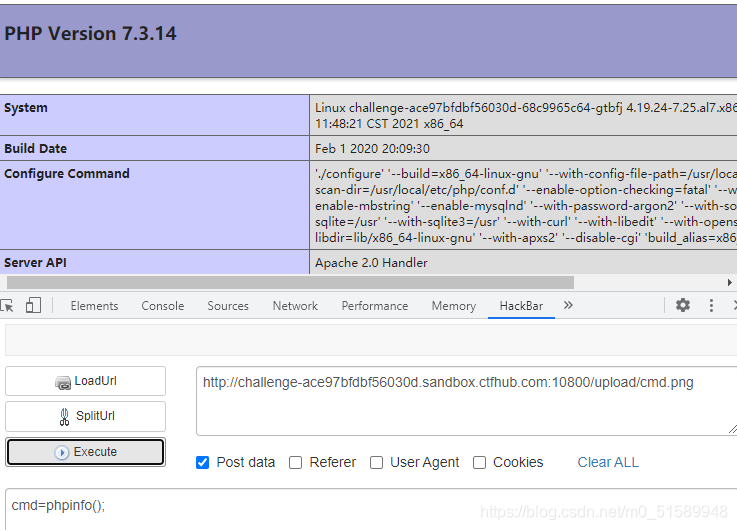Click the System row label
The image size is (737, 530).
point(26,108)
